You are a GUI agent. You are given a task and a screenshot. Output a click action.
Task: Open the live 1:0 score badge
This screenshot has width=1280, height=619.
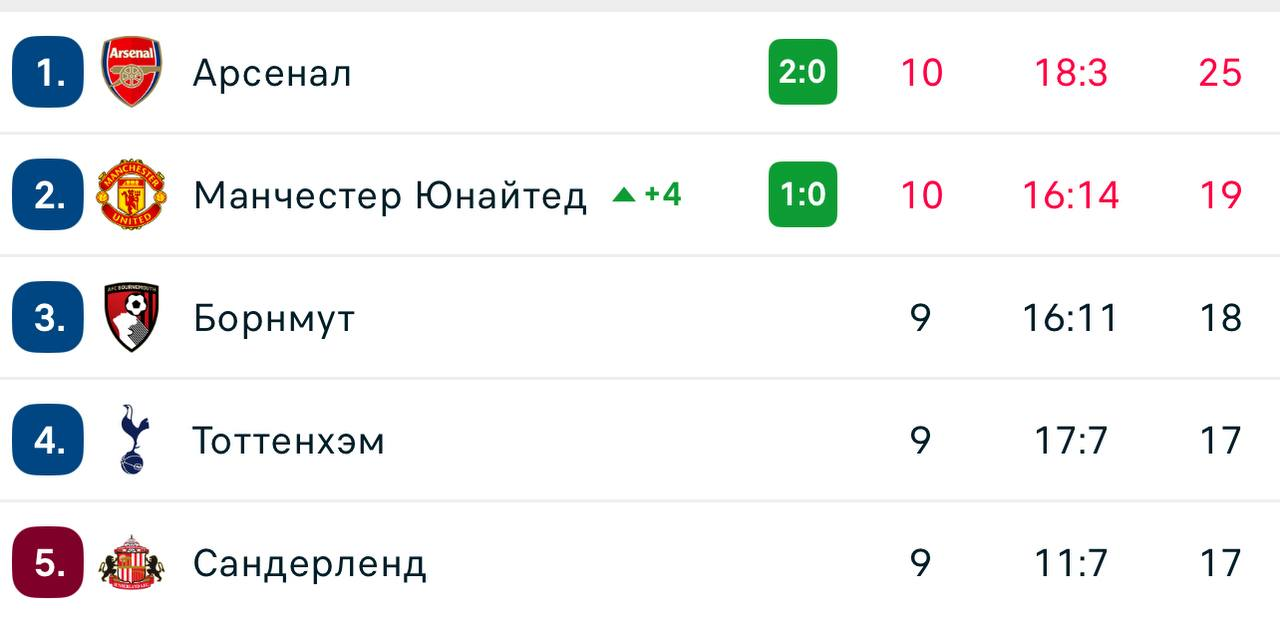click(802, 194)
